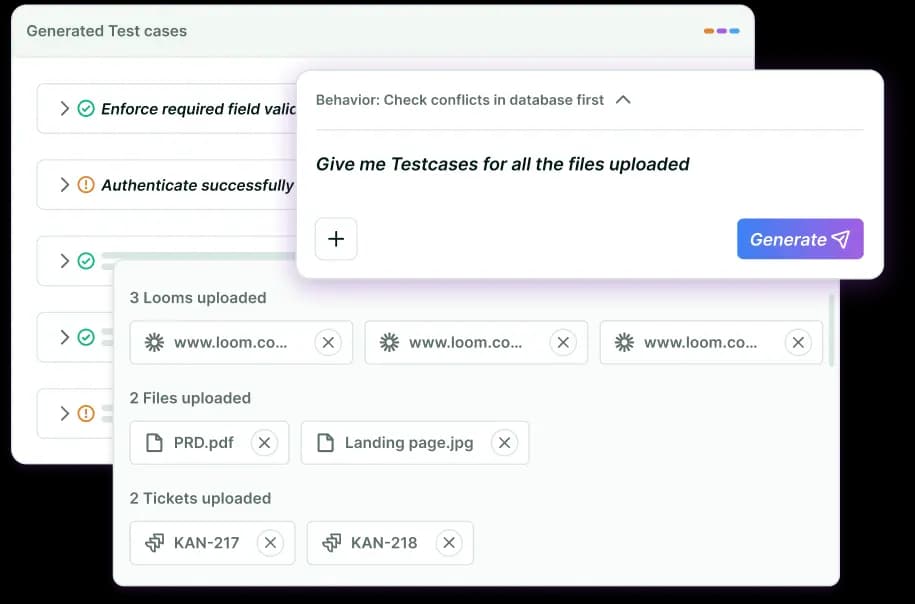915x604 pixels.
Task: Click the Behavior: Check conflicts in database first label
Action: point(459,100)
